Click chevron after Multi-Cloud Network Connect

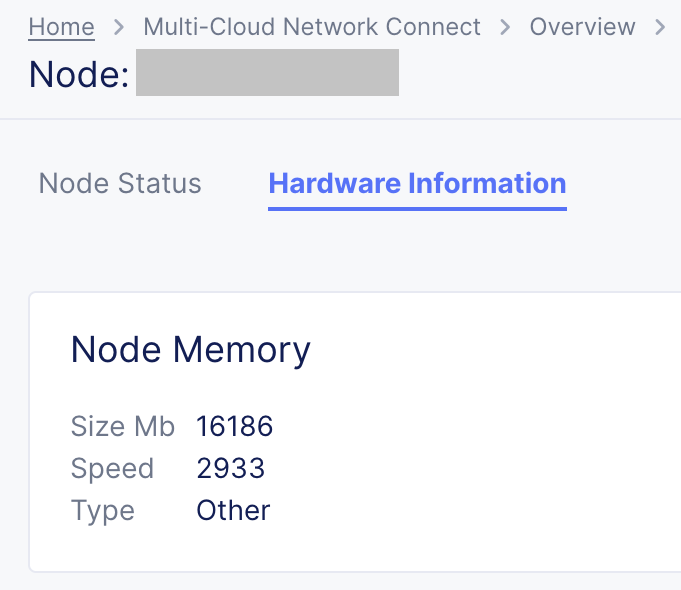click(506, 27)
